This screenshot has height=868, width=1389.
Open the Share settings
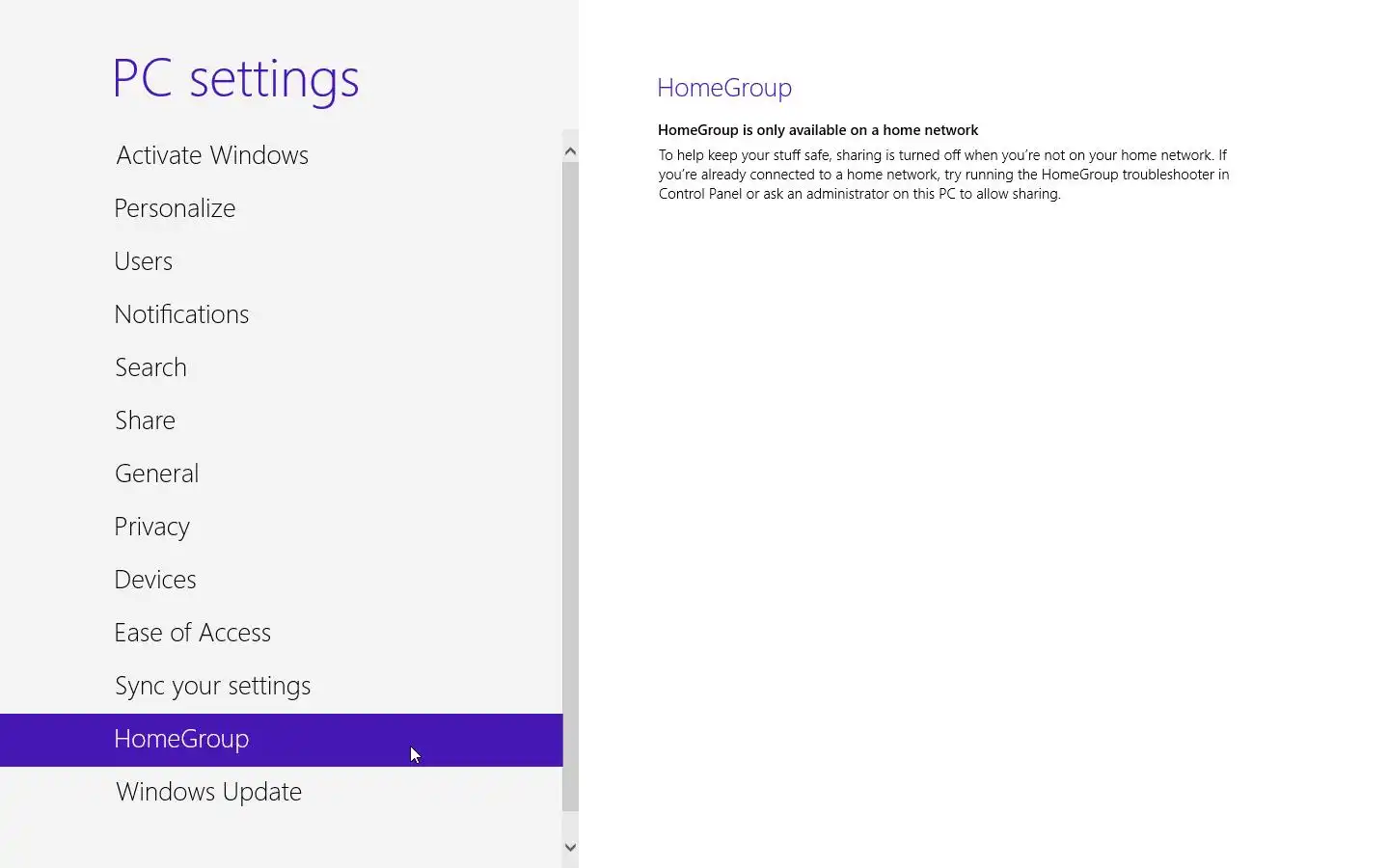(x=281, y=420)
